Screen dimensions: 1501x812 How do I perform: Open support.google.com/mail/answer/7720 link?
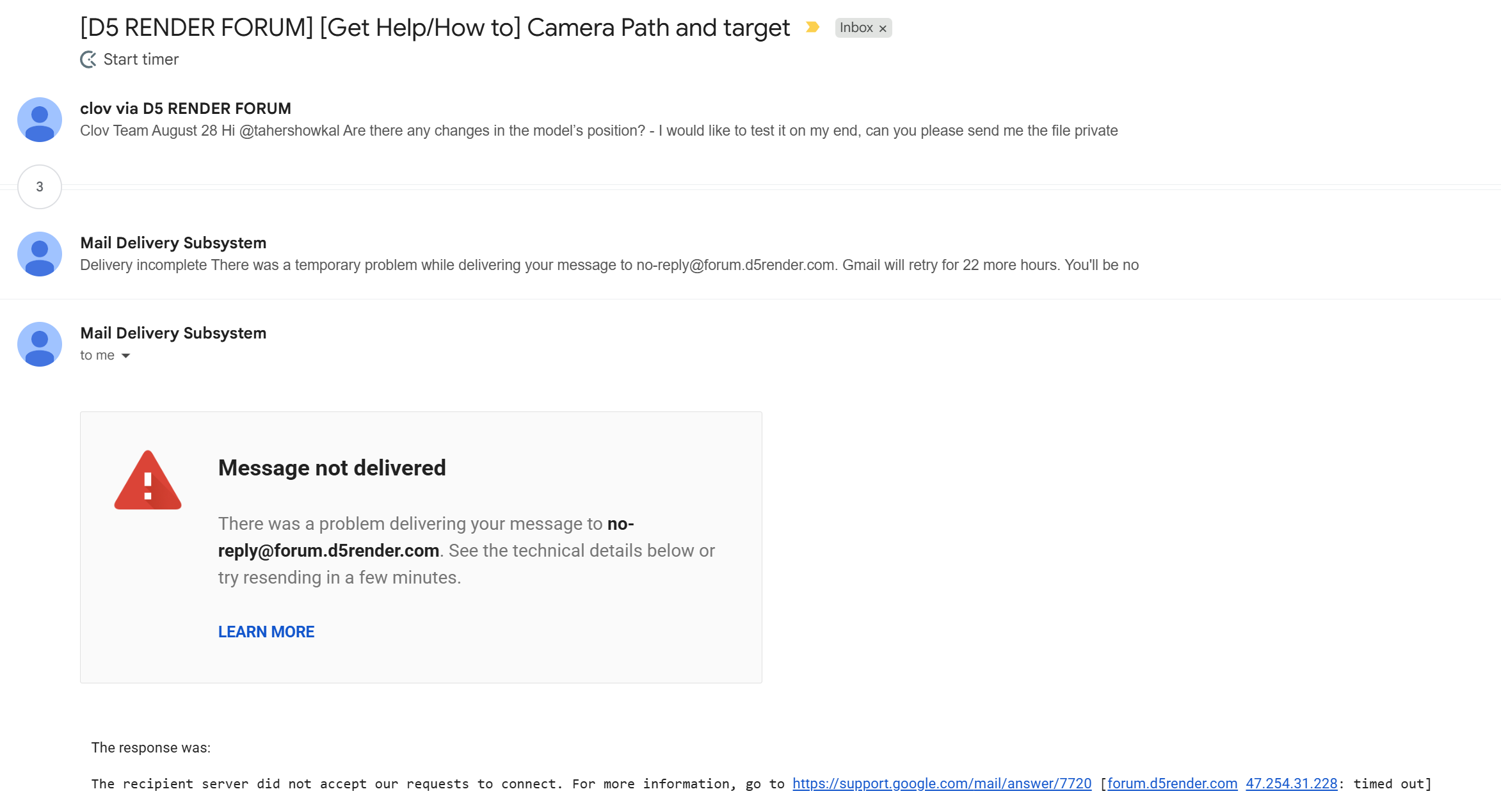click(942, 783)
